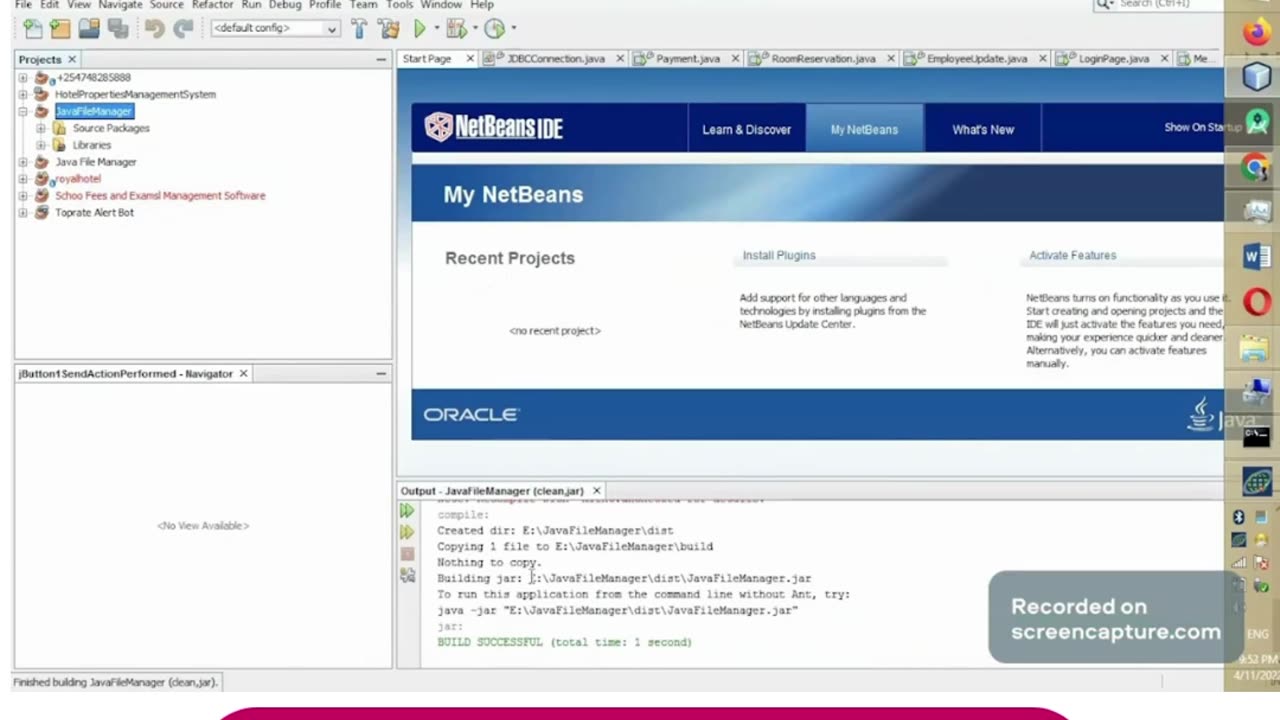Click the Debug Project toolbar icon

[x=456, y=29]
